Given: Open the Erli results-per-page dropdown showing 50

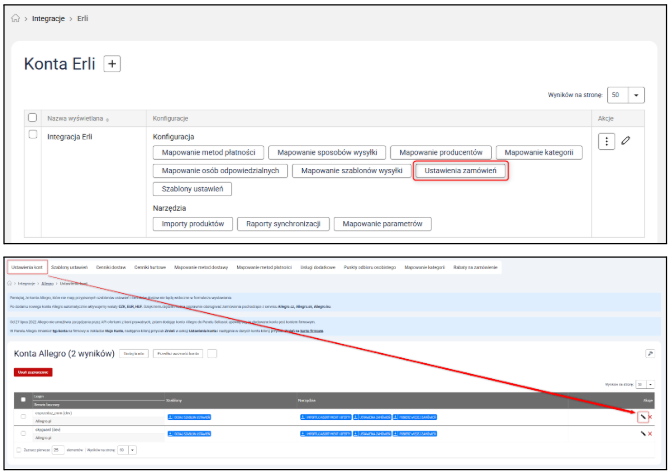Looking at the screenshot, I should (626, 95).
